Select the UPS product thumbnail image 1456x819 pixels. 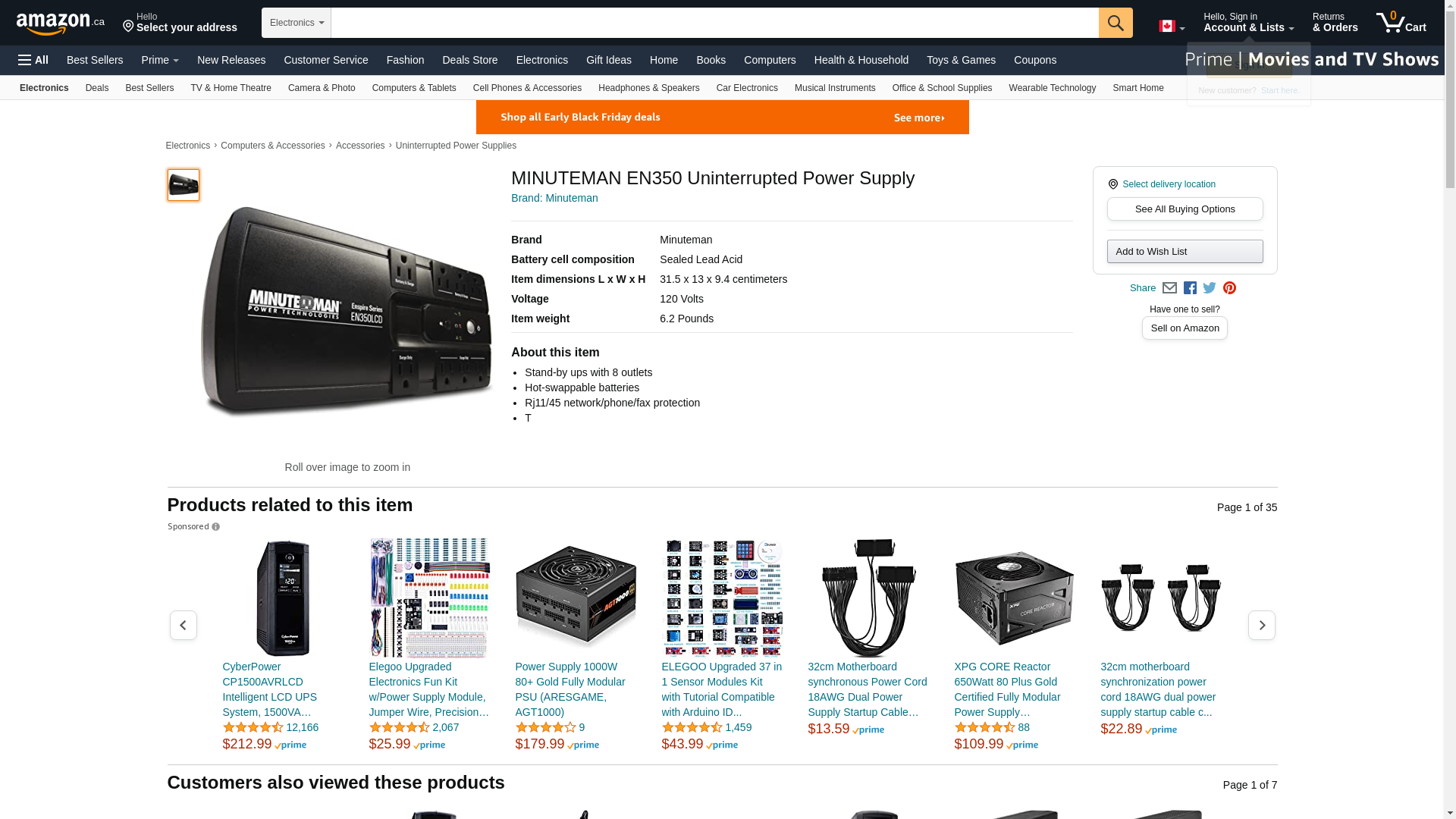[x=184, y=185]
